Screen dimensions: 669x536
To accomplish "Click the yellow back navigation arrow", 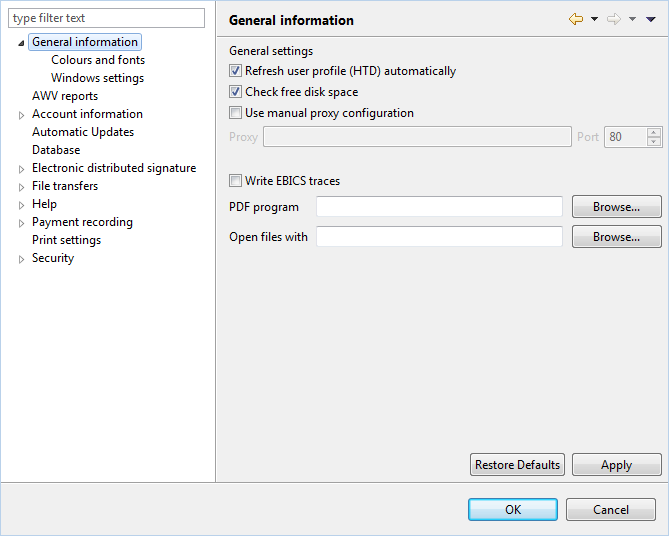I will coord(576,19).
